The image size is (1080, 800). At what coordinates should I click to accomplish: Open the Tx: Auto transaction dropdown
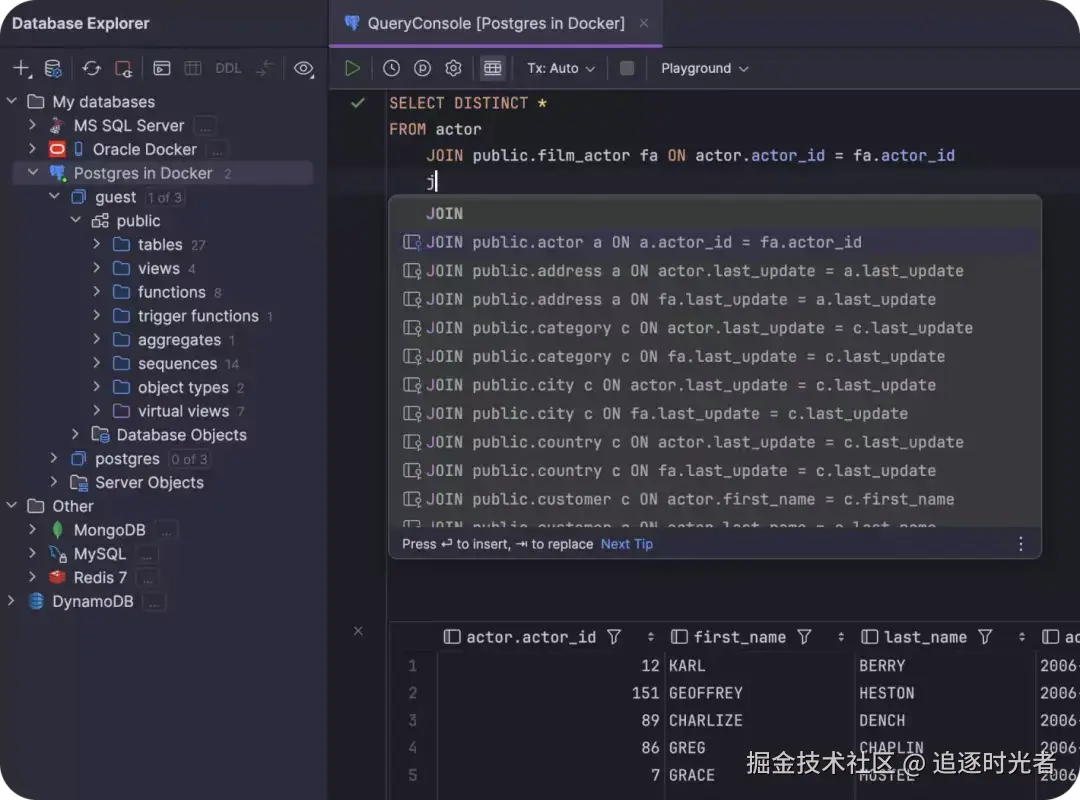tap(561, 68)
